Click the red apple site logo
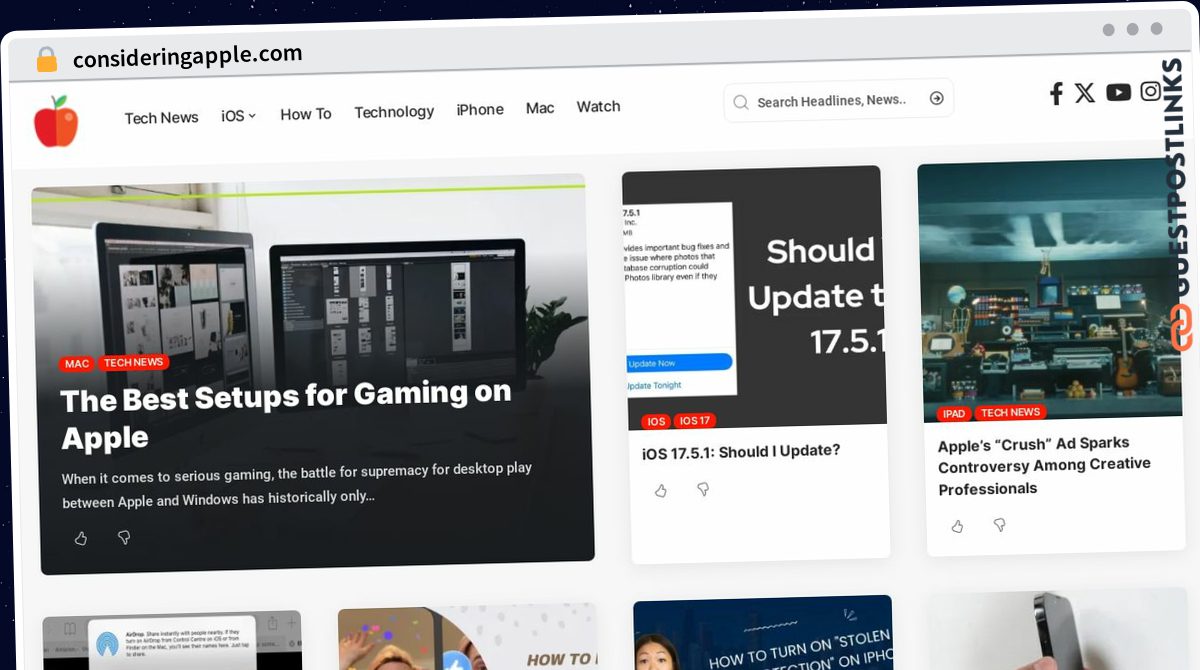Image resolution: width=1200 pixels, height=670 pixels. pyautogui.click(x=56, y=121)
